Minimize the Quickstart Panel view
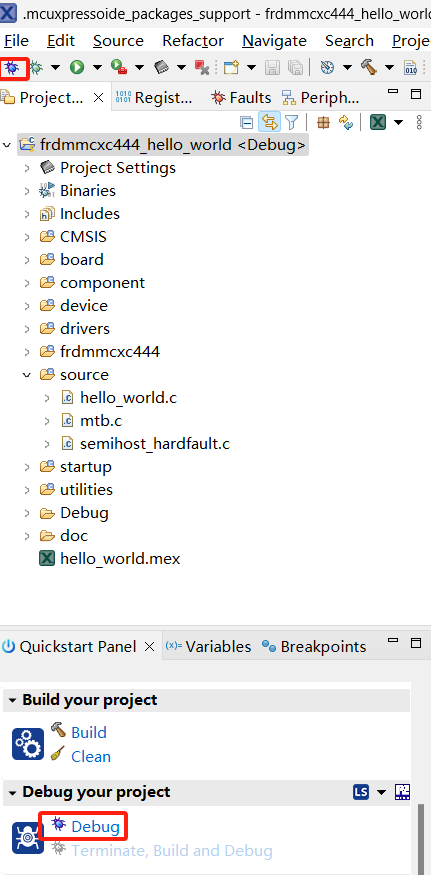 (x=394, y=640)
